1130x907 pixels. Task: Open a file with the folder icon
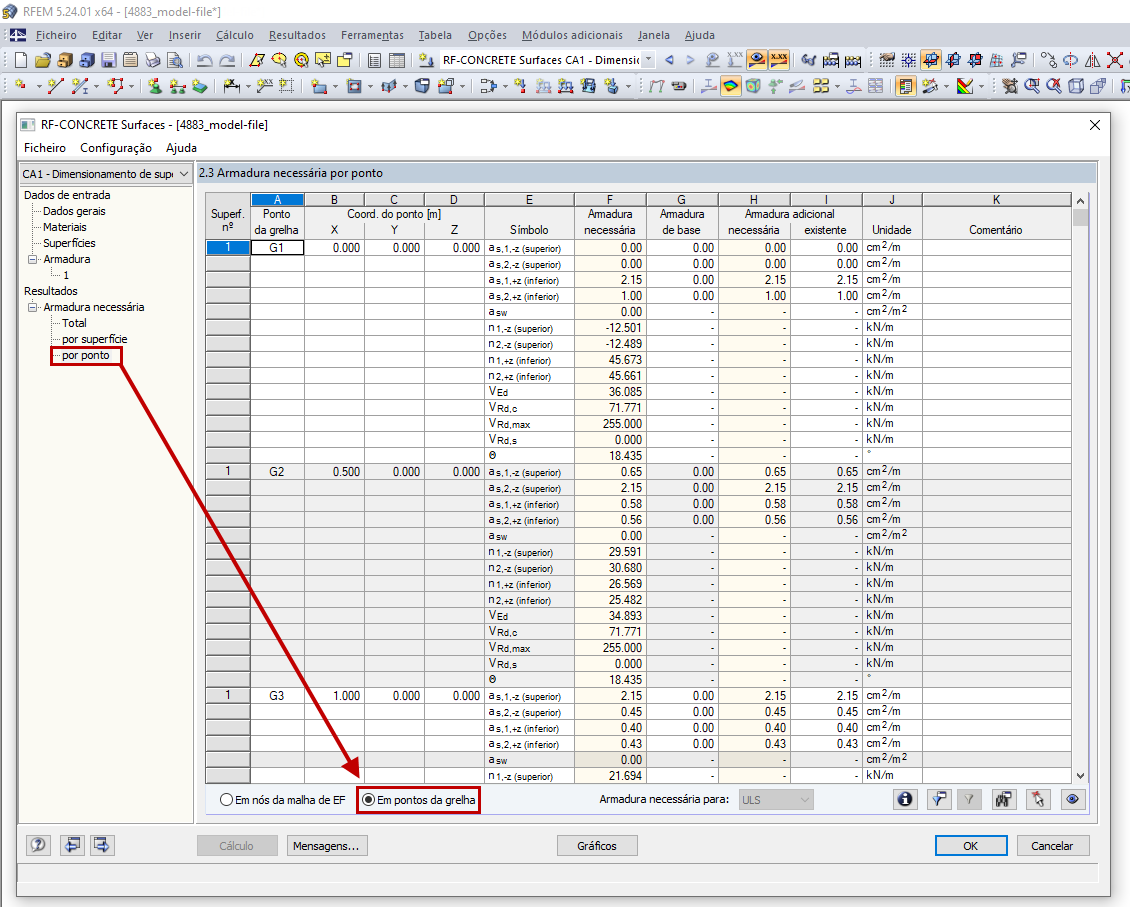(x=43, y=61)
